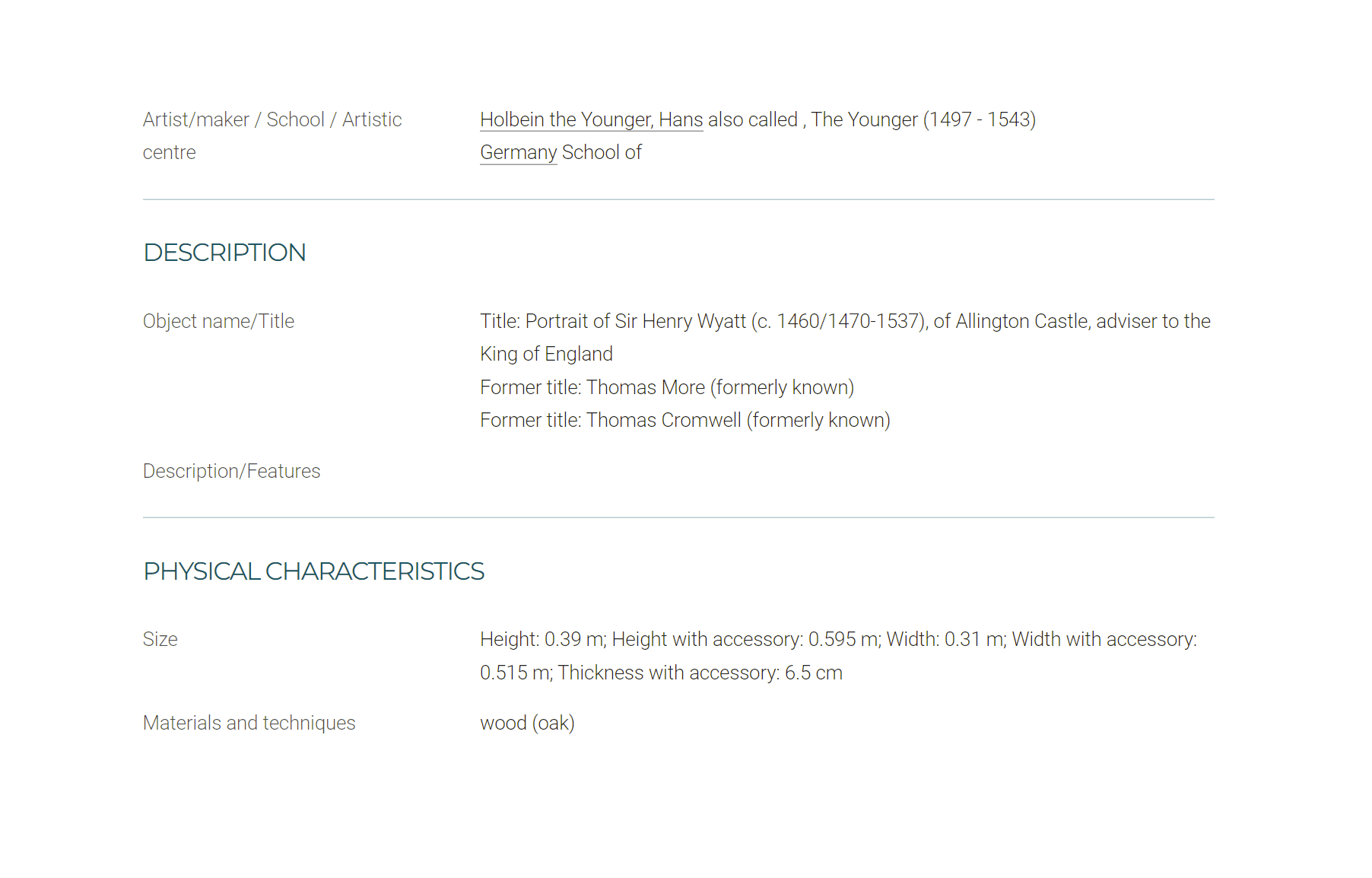This screenshot has width=1372, height=878.
Task: Click the wood (oak) material value
Action: (527, 723)
